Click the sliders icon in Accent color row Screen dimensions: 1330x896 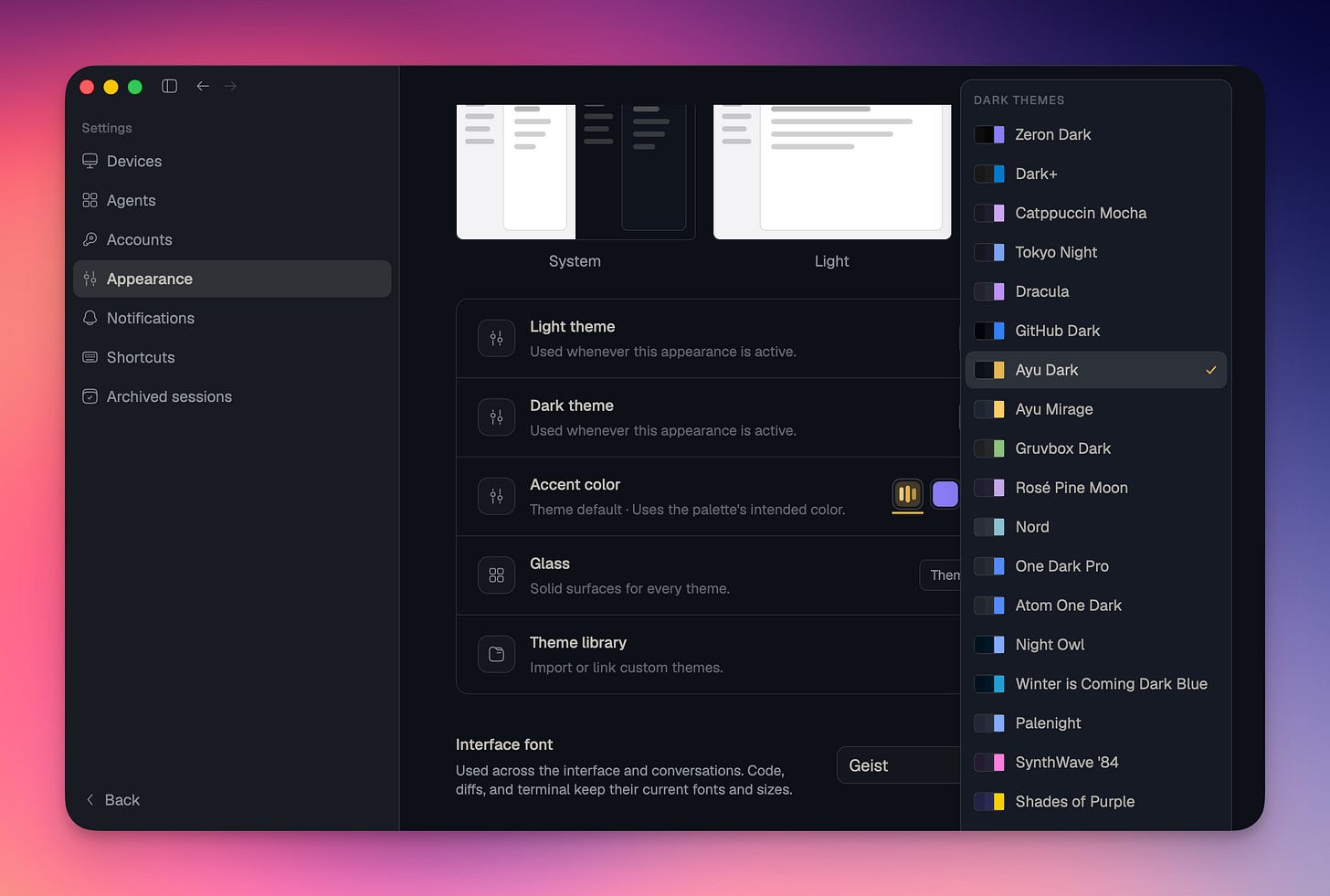coord(496,496)
